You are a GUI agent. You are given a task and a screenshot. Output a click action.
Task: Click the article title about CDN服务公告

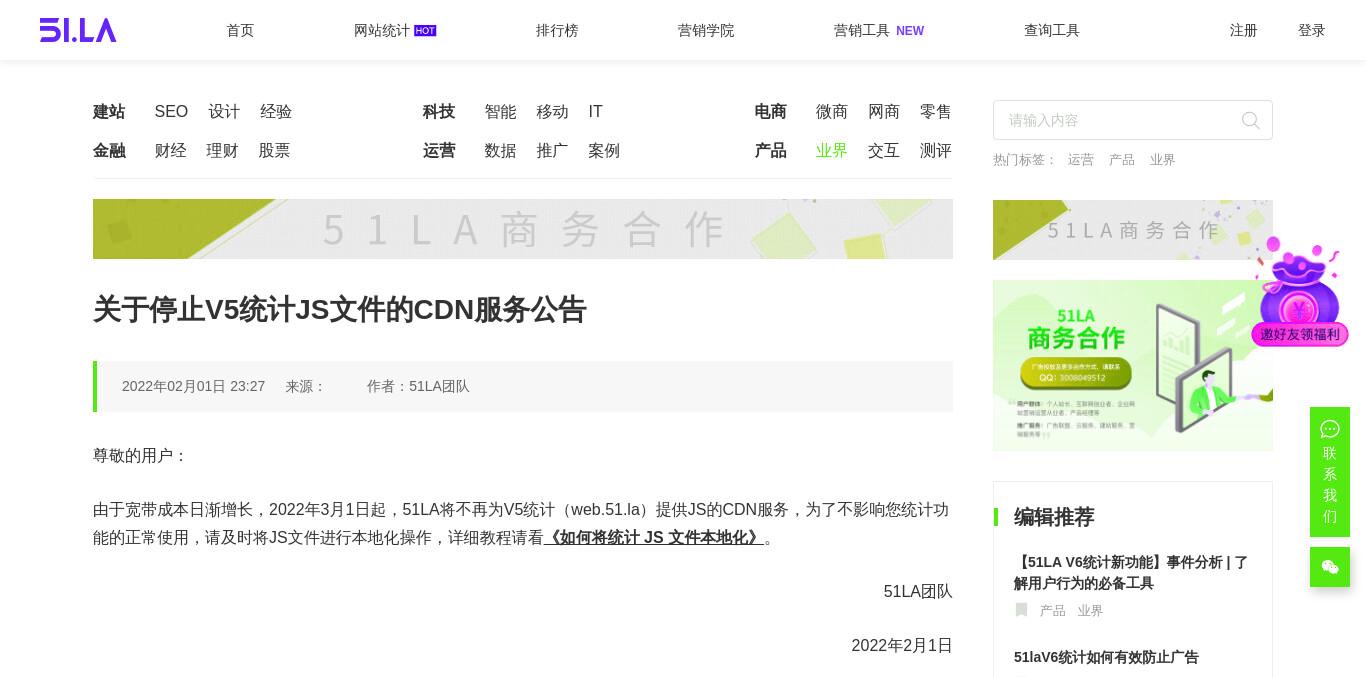(340, 310)
